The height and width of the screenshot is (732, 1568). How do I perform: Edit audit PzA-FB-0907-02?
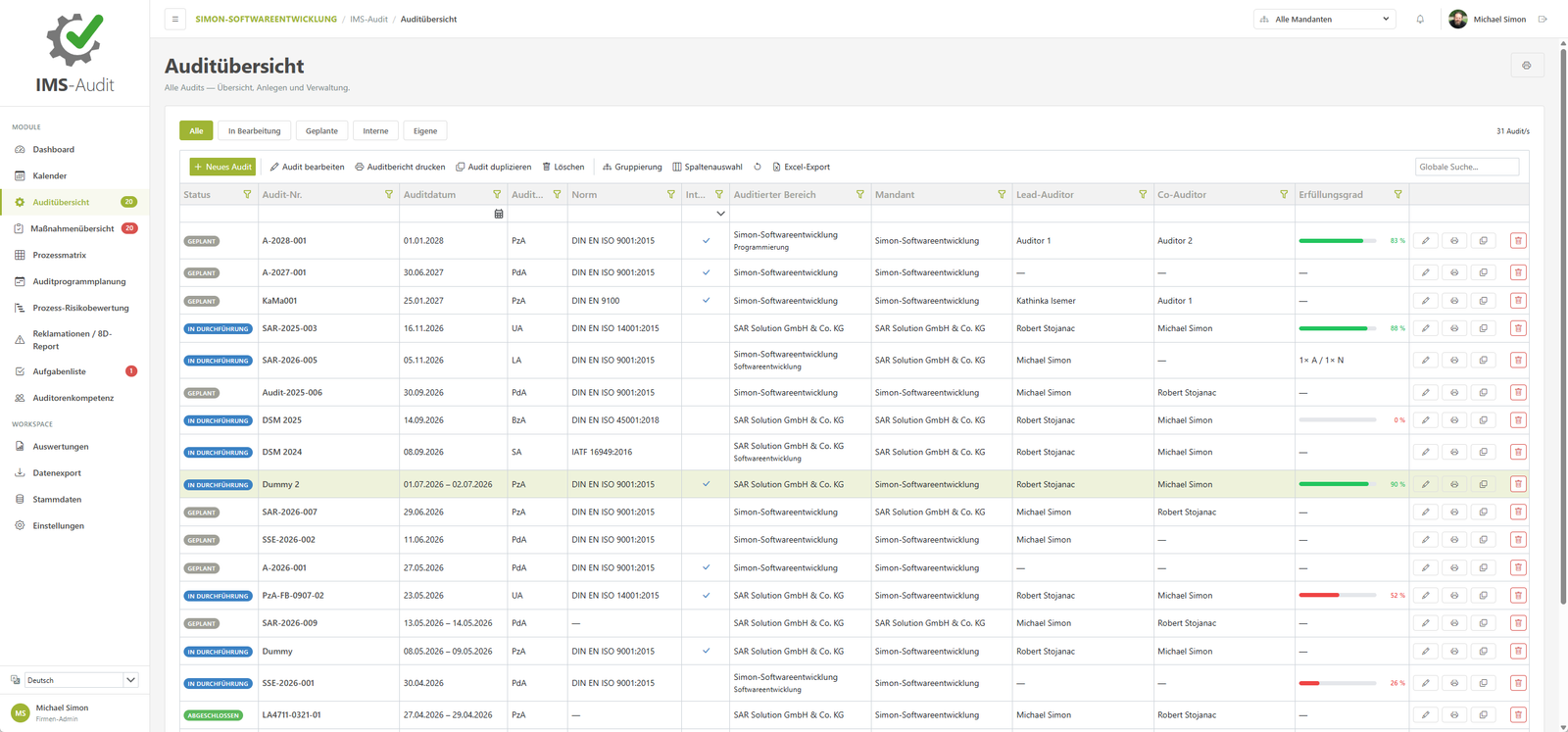1426,596
